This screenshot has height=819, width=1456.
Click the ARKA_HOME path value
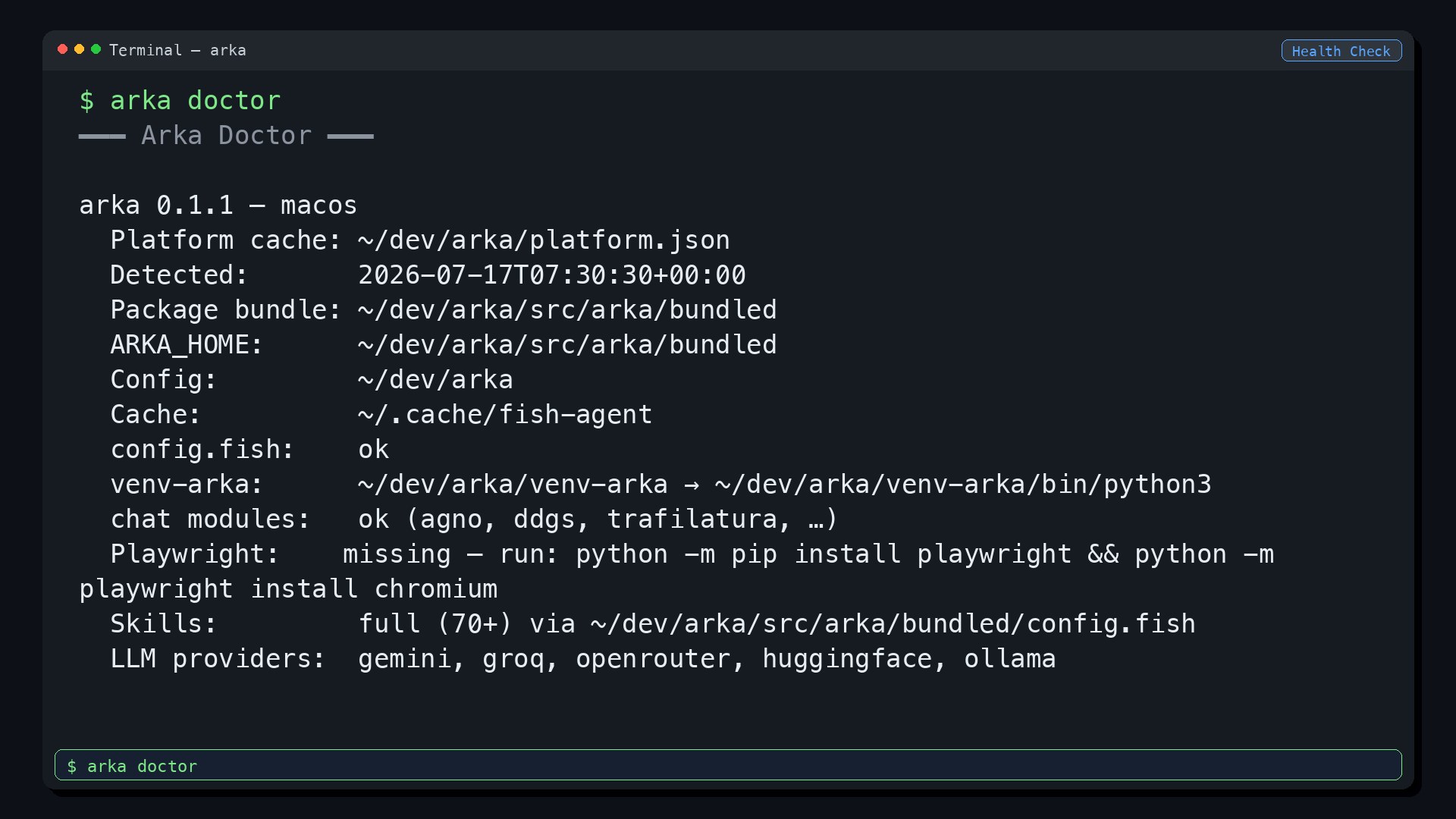point(567,344)
